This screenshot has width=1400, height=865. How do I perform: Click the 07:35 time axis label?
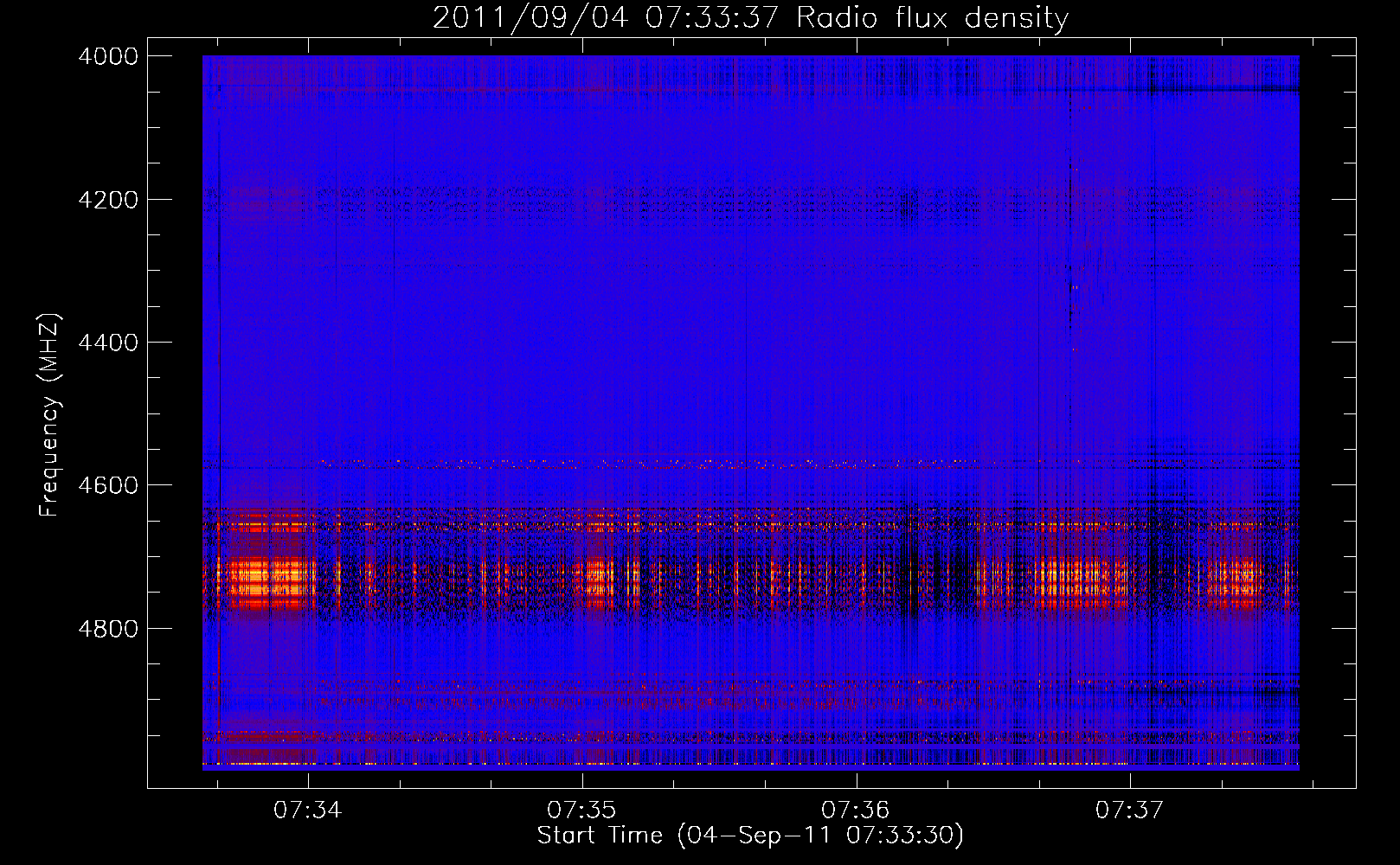coord(581,811)
